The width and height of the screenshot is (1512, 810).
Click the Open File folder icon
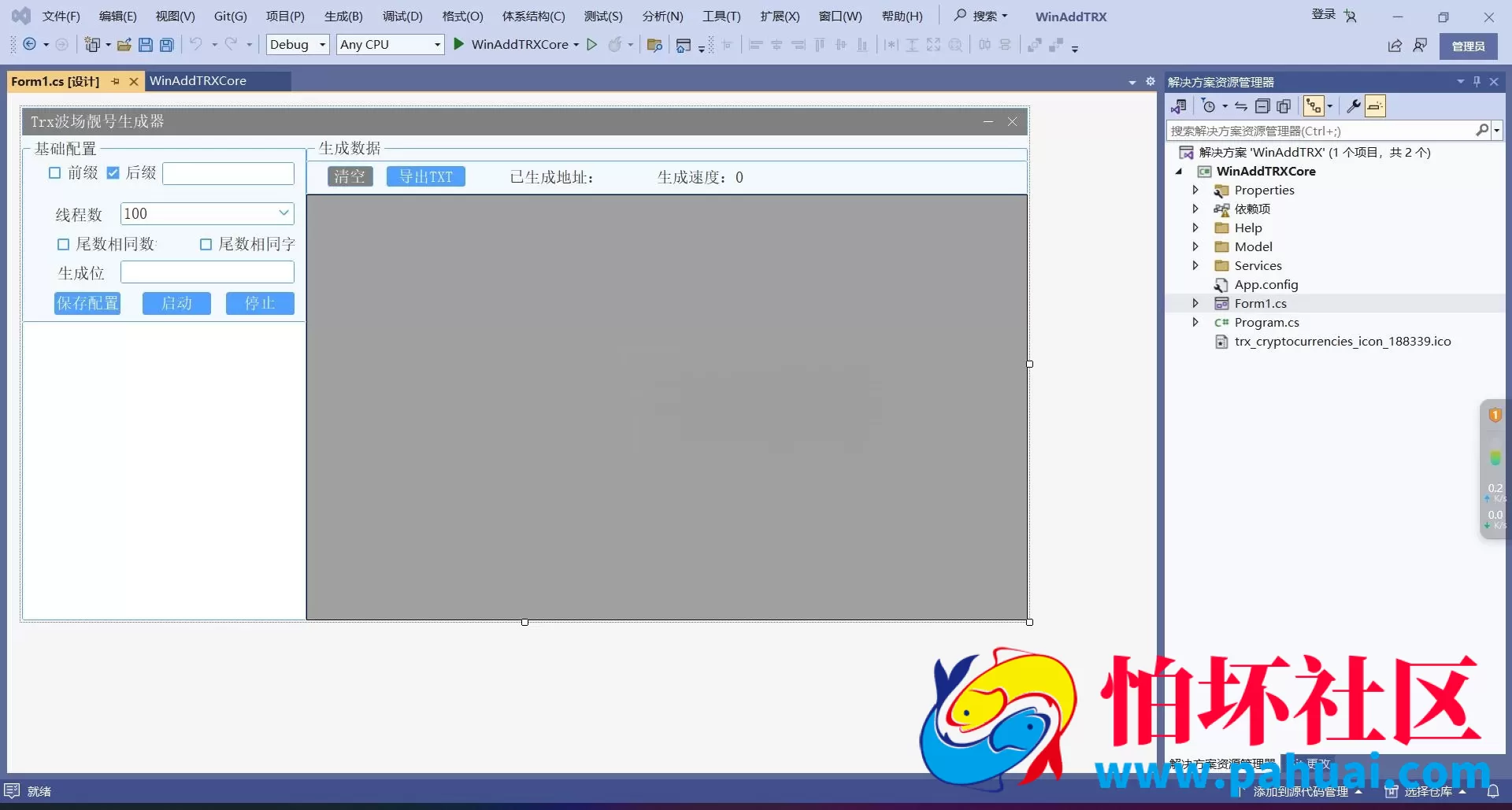(x=124, y=45)
